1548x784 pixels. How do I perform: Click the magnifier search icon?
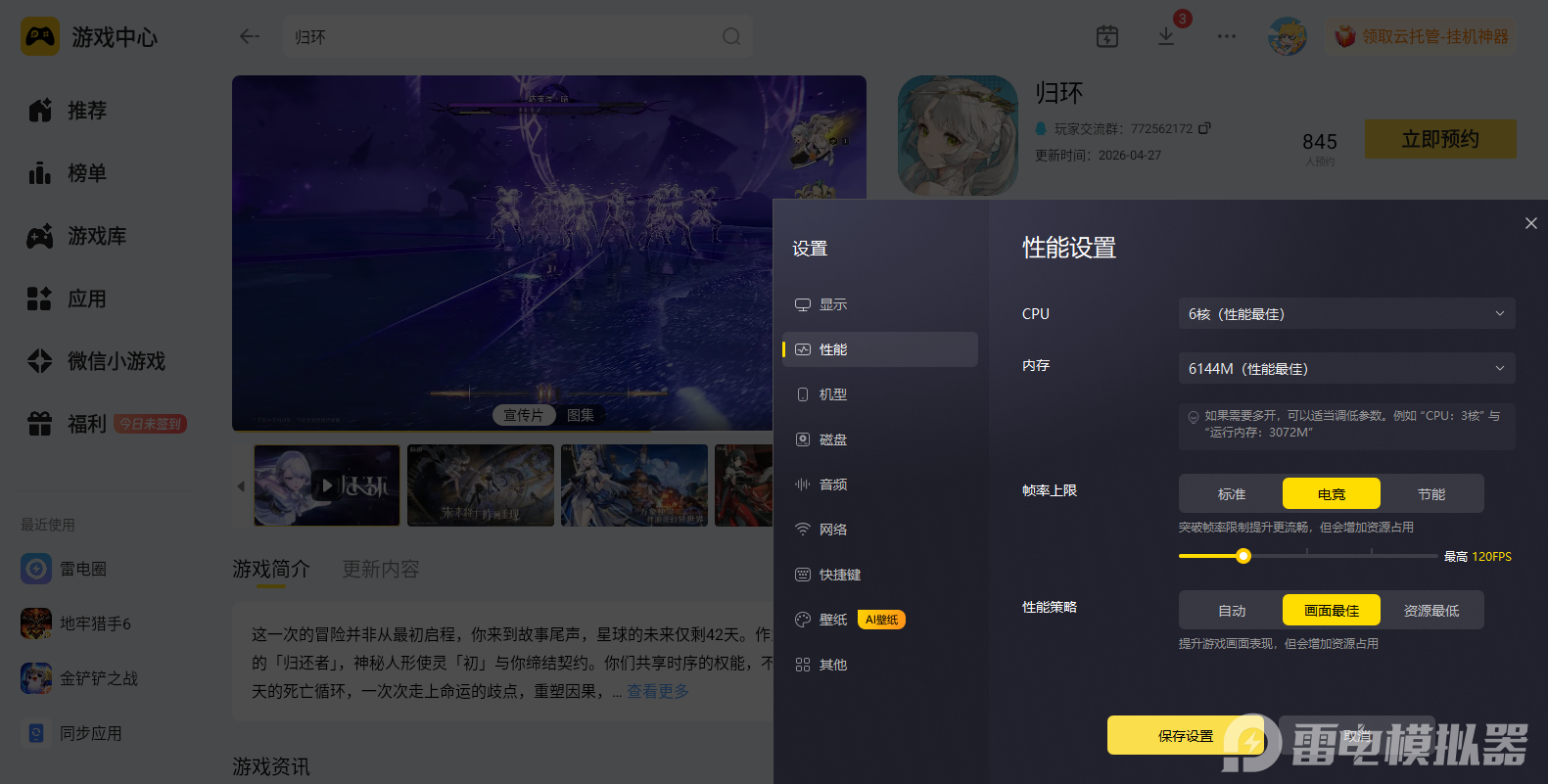pos(731,36)
